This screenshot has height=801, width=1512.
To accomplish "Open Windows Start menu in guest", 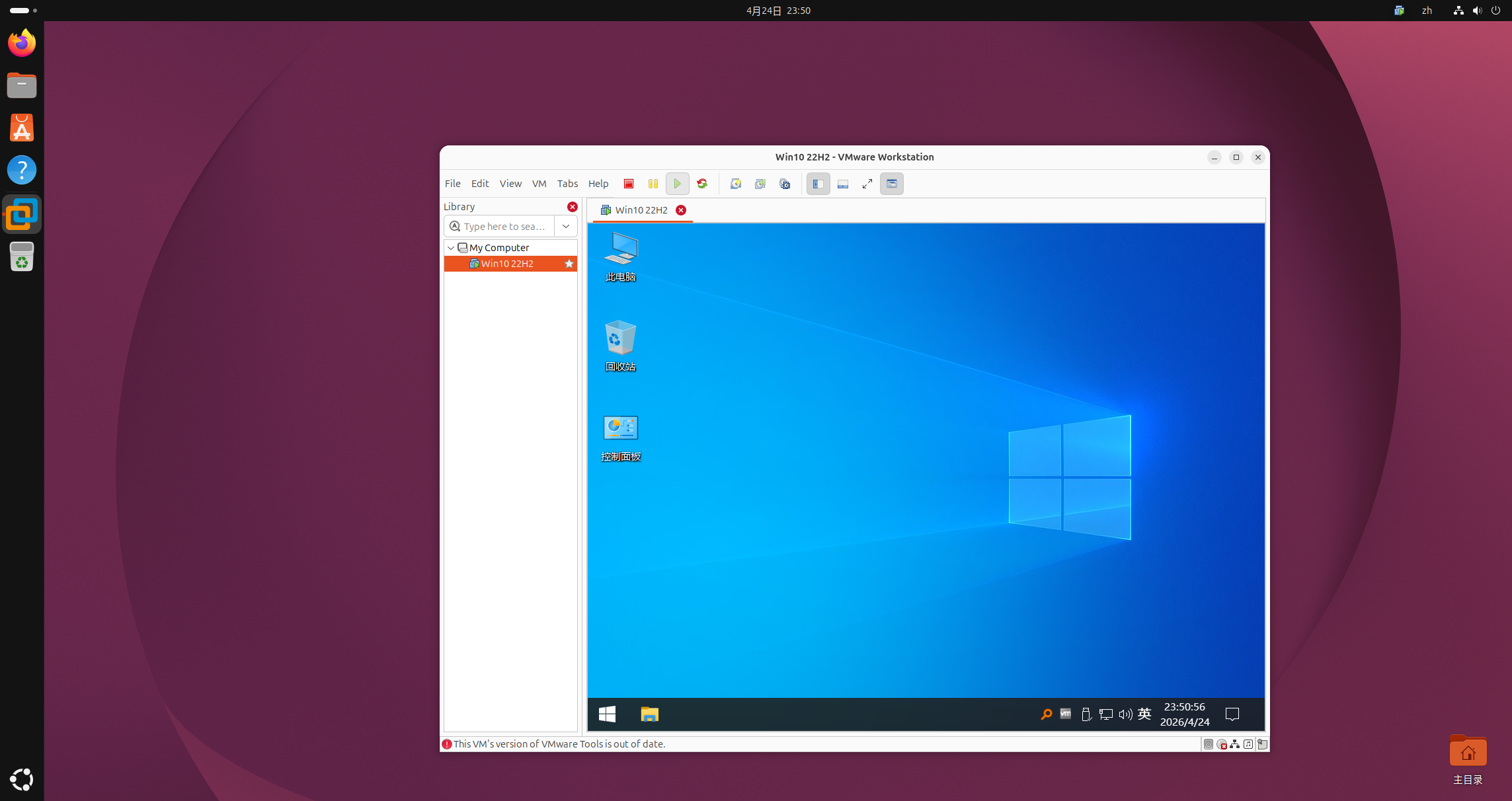I will click(607, 714).
